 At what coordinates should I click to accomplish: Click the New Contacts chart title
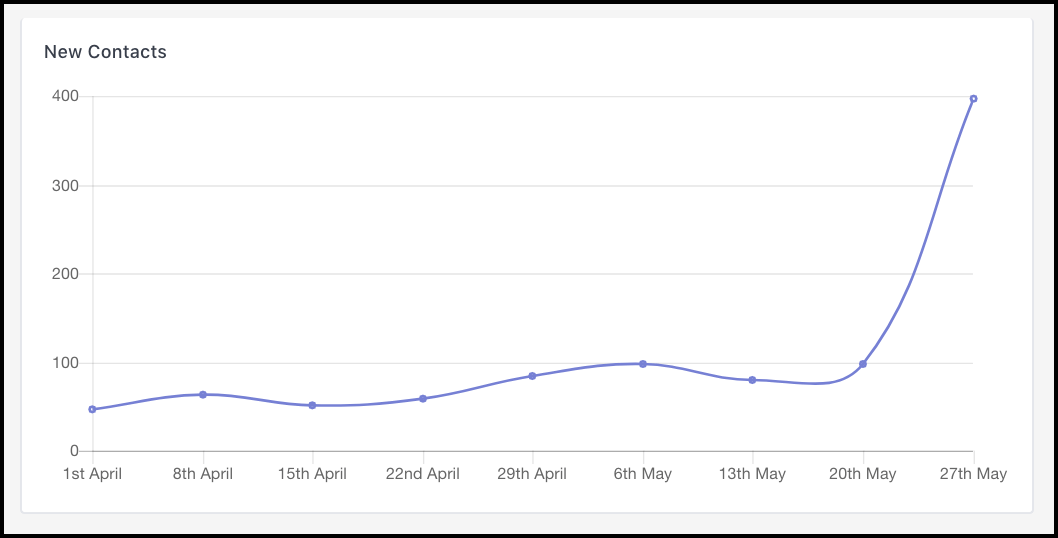[105, 52]
